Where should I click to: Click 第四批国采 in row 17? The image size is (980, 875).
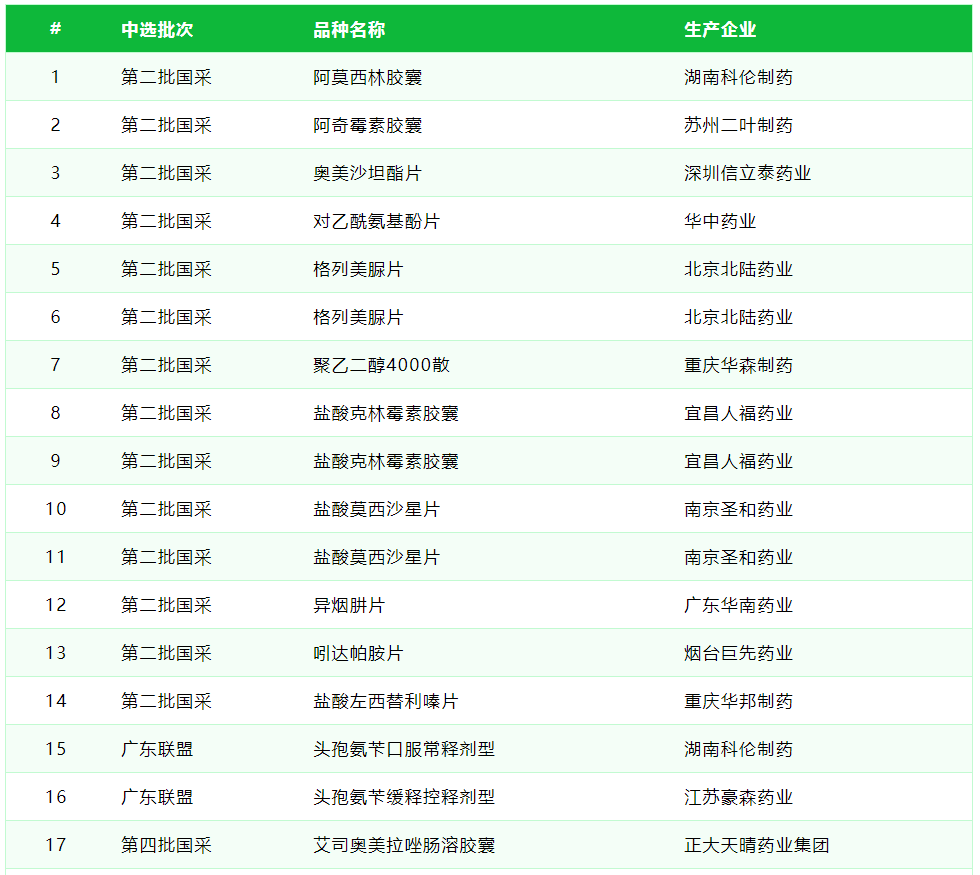[x=166, y=845]
